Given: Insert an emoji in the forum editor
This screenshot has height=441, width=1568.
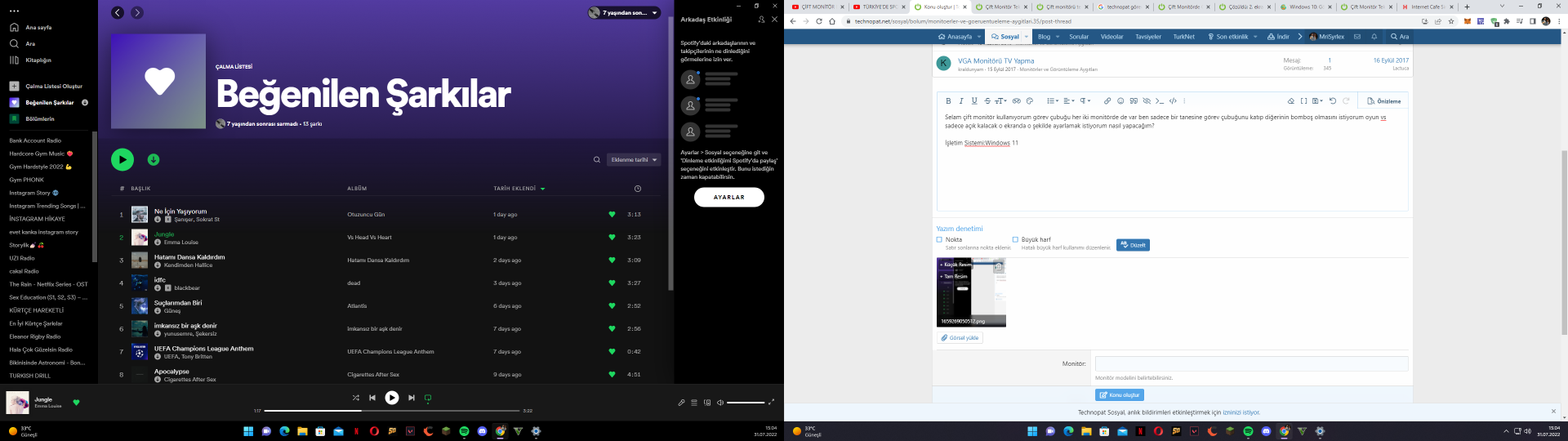Looking at the screenshot, I should tap(1120, 101).
